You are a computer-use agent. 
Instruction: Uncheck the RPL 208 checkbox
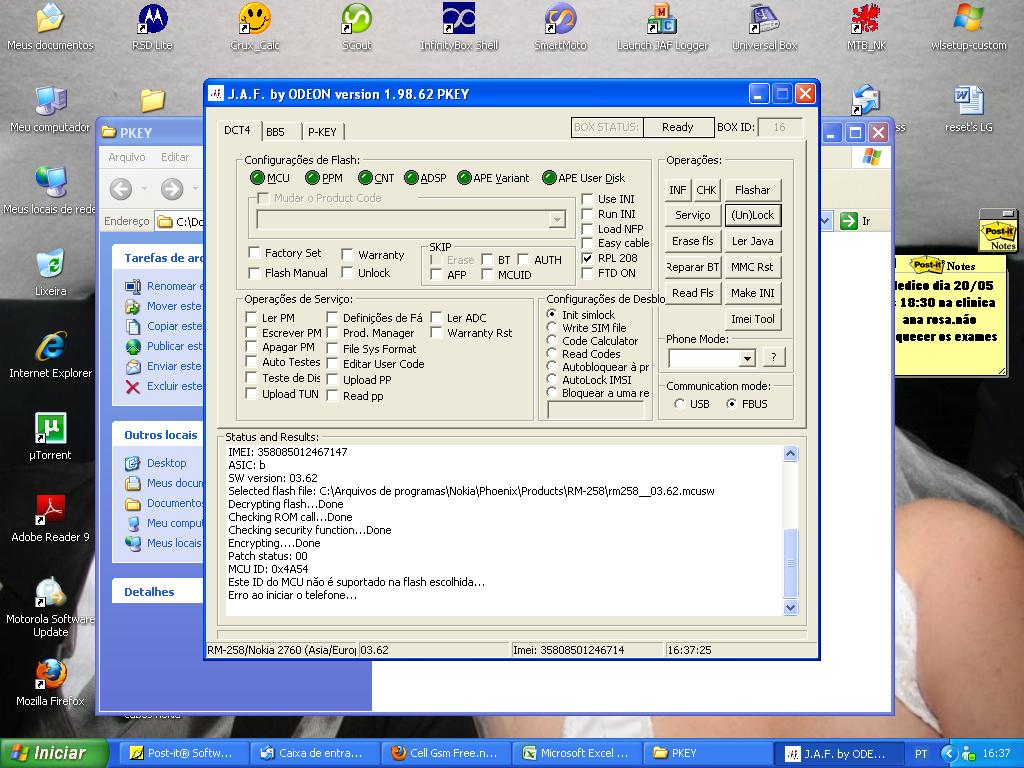[x=587, y=258]
